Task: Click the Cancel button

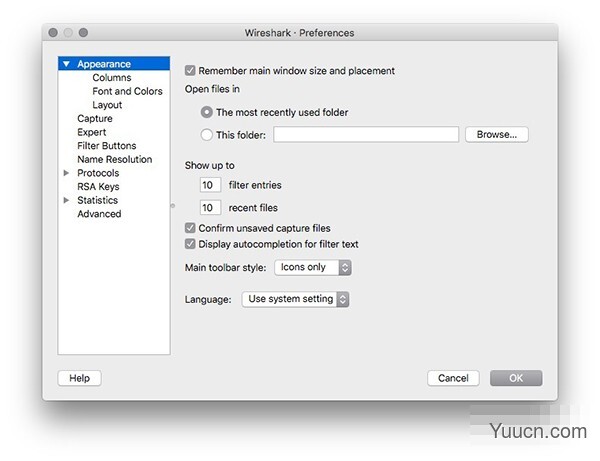Action: point(453,378)
